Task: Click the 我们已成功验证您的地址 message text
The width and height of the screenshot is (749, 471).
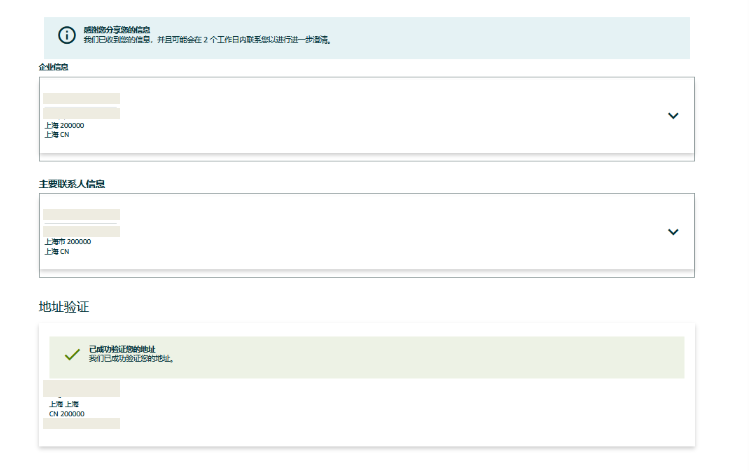Action: [x=131, y=358]
